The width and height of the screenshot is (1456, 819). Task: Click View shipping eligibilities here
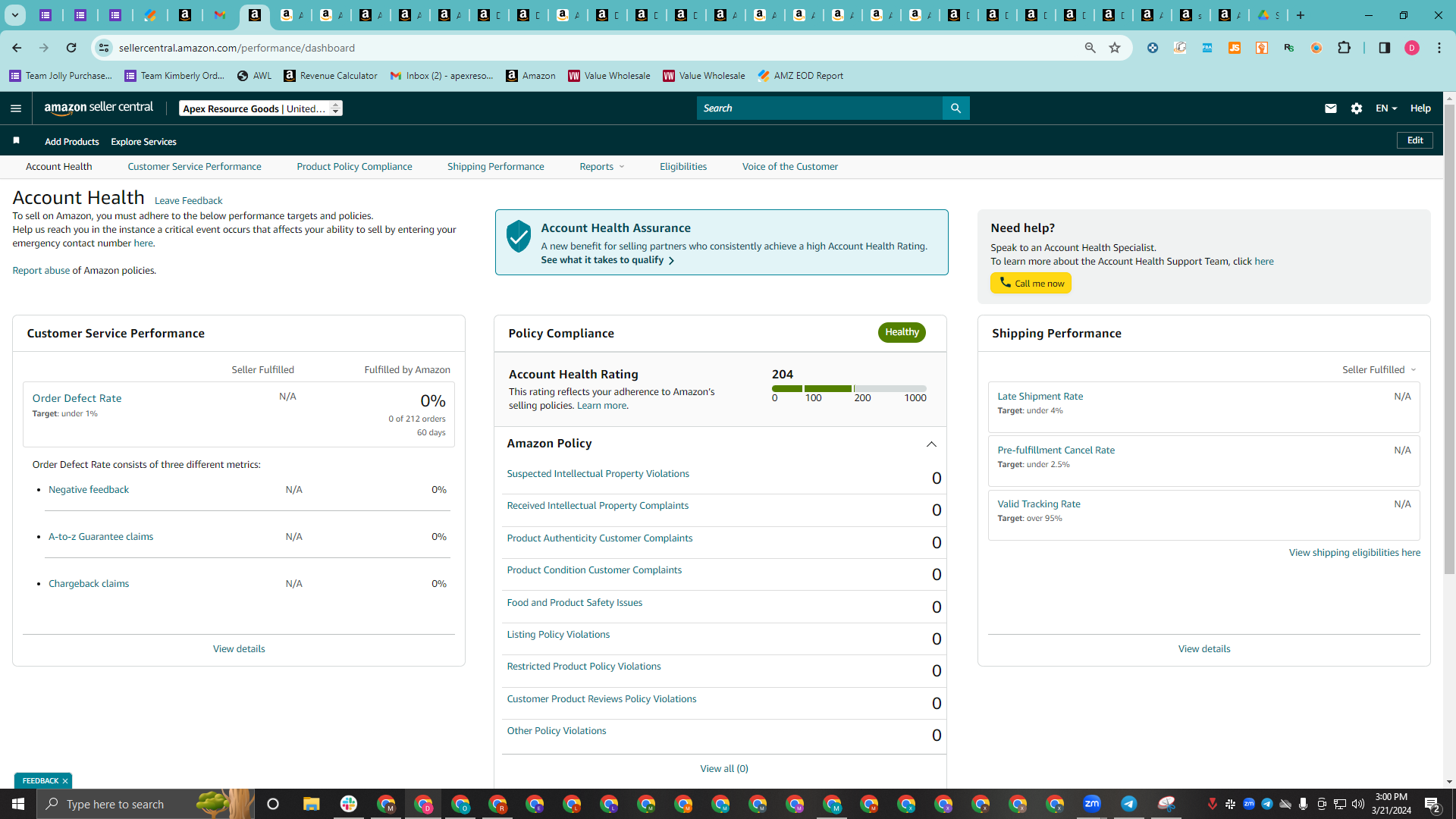(1354, 553)
